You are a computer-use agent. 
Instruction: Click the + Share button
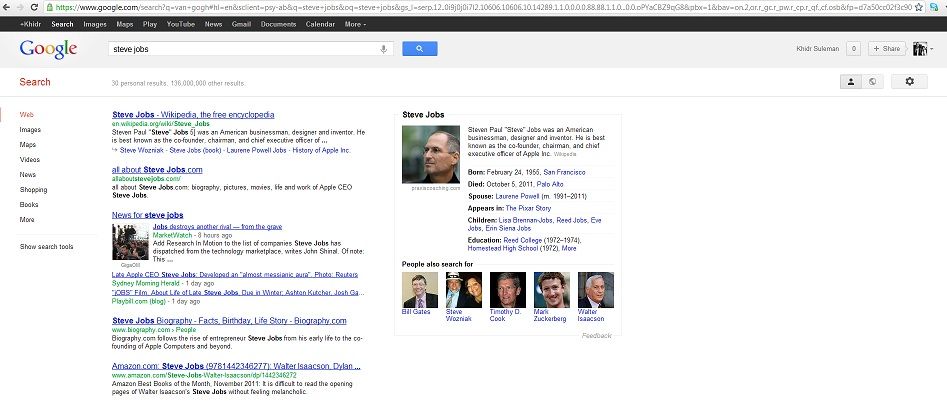click(887, 49)
